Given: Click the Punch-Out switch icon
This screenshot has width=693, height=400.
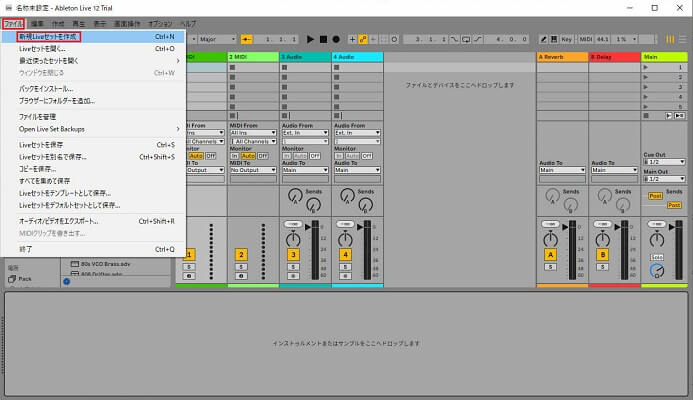Looking at the screenshot, I should click(x=478, y=39).
